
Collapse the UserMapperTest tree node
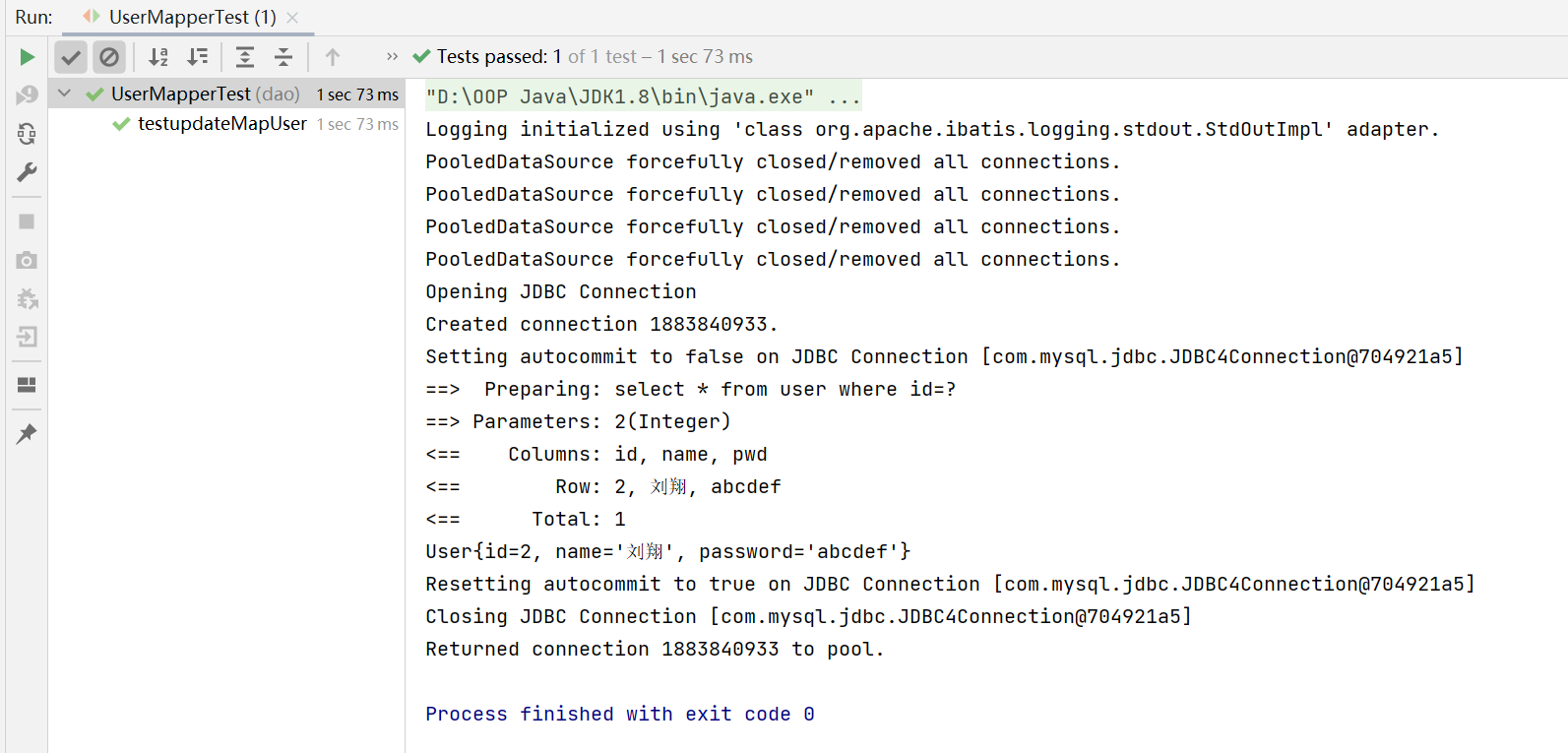(x=65, y=94)
